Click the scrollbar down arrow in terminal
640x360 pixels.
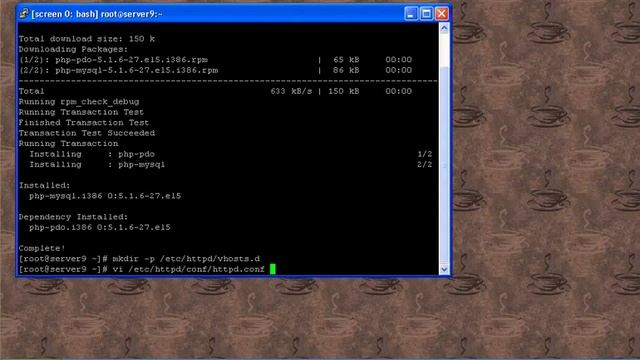pos(444,269)
